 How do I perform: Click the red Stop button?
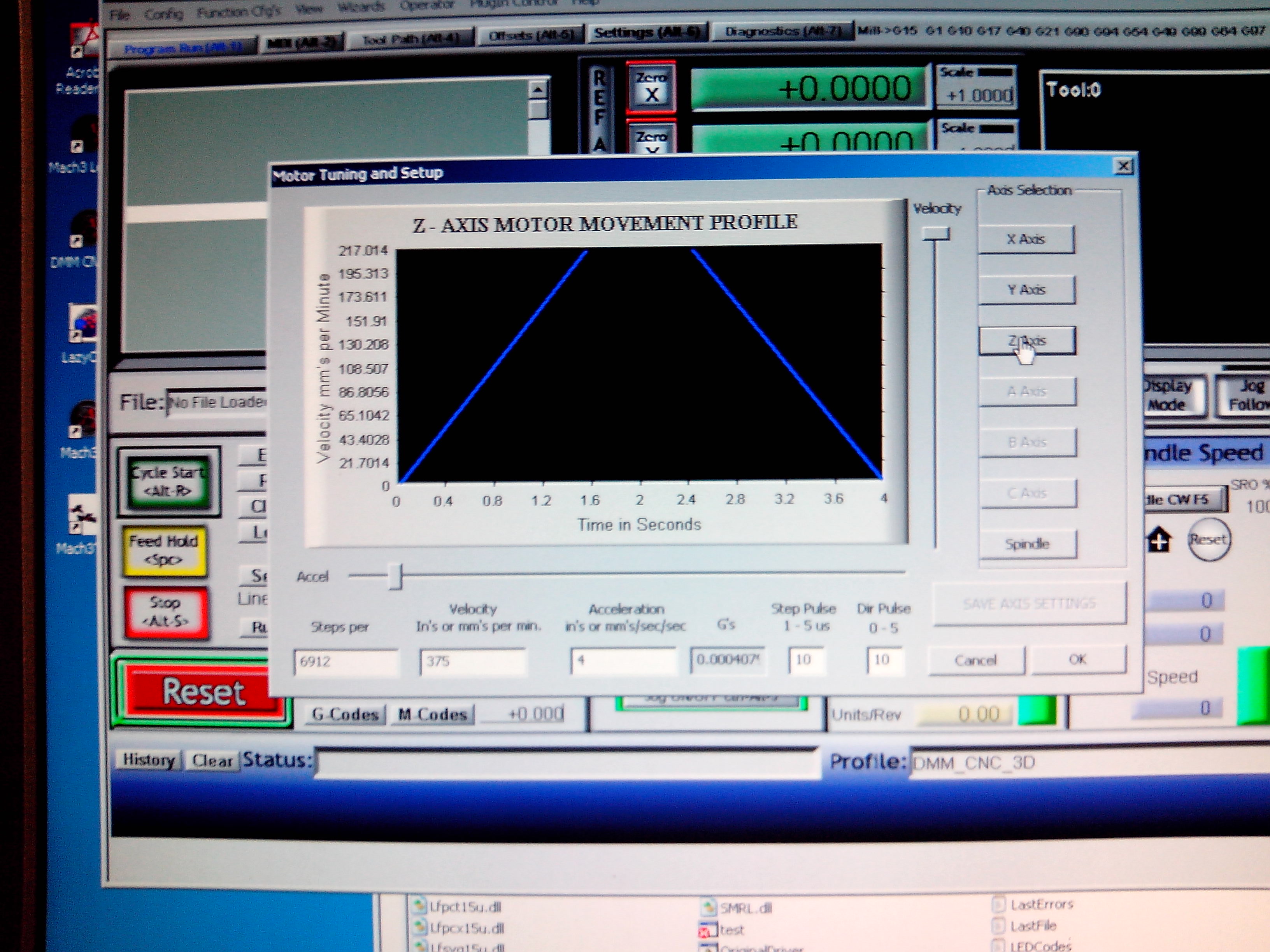(165, 612)
